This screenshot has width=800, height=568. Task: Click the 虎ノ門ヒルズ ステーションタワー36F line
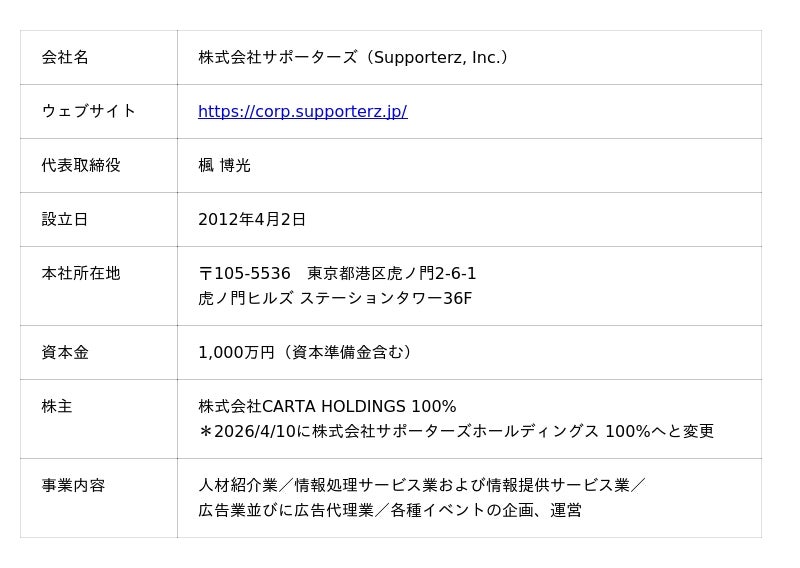click(335, 298)
